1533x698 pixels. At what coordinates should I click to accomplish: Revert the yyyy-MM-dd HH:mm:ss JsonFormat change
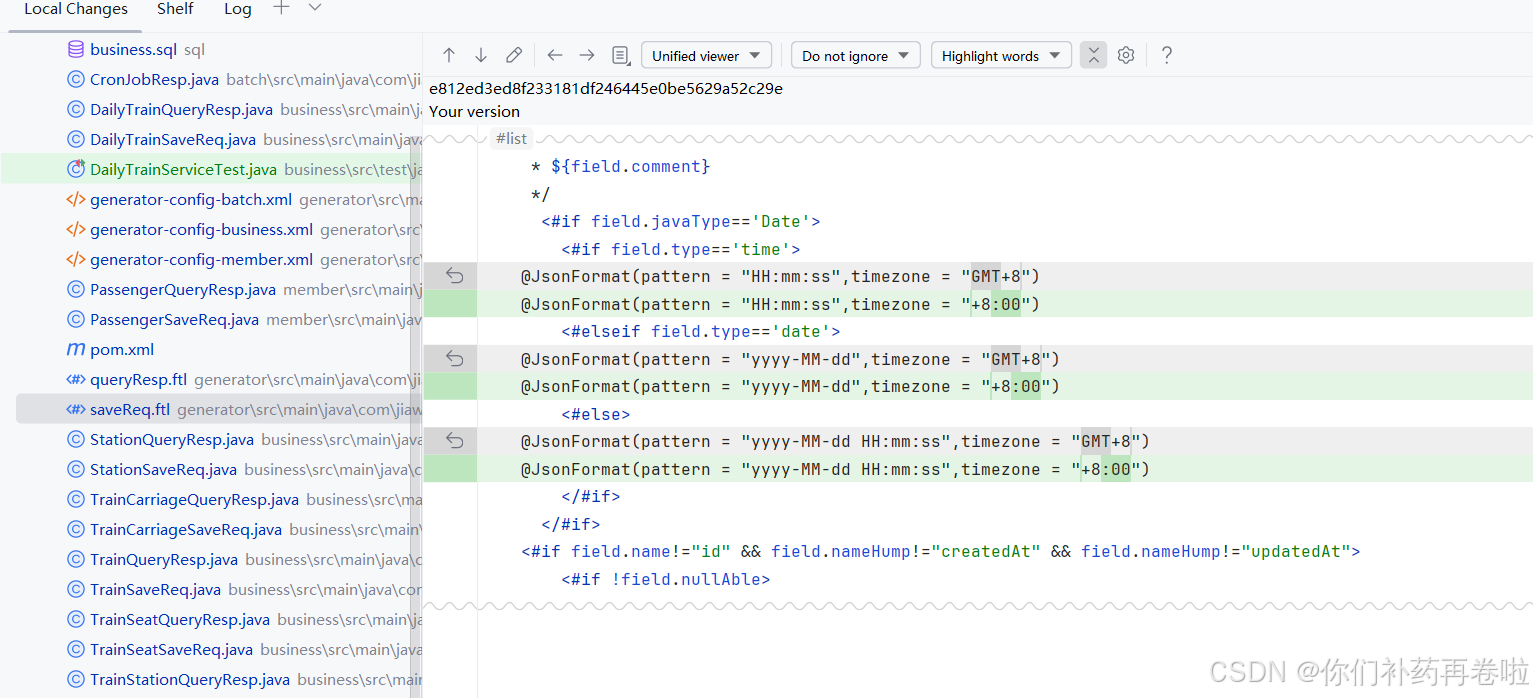[455, 440]
